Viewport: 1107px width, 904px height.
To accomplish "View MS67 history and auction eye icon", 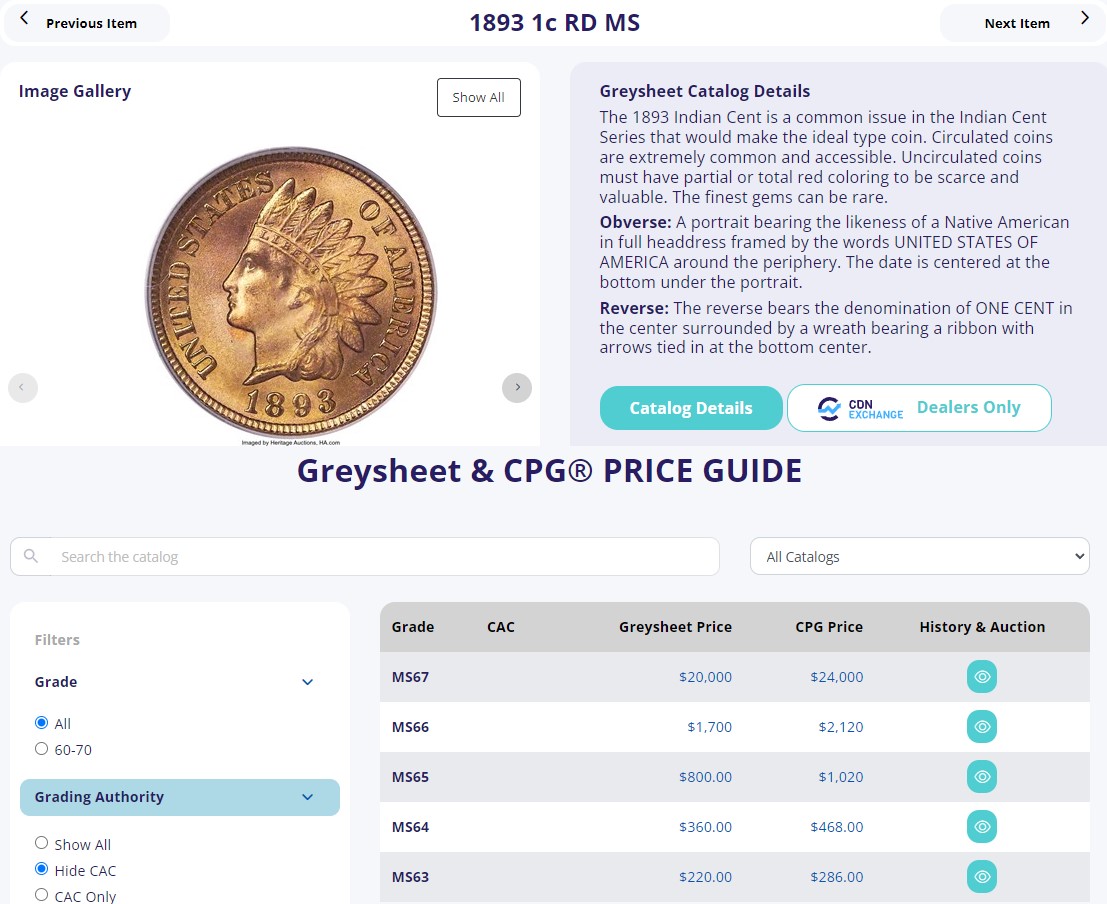I will [x=981, y=677].
